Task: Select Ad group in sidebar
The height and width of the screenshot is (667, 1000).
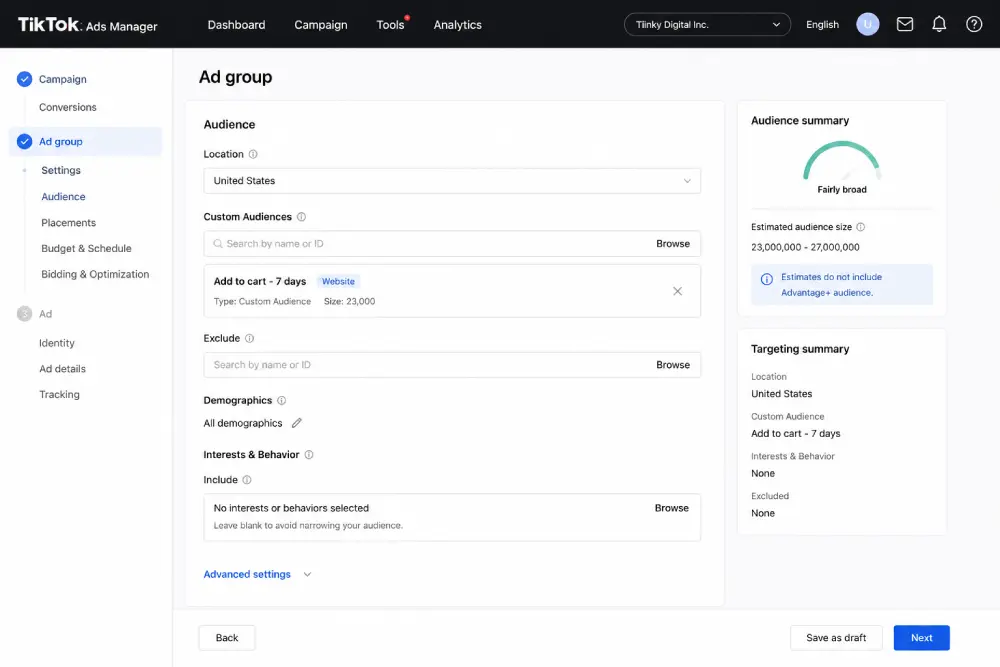Action: coord(85,142)
